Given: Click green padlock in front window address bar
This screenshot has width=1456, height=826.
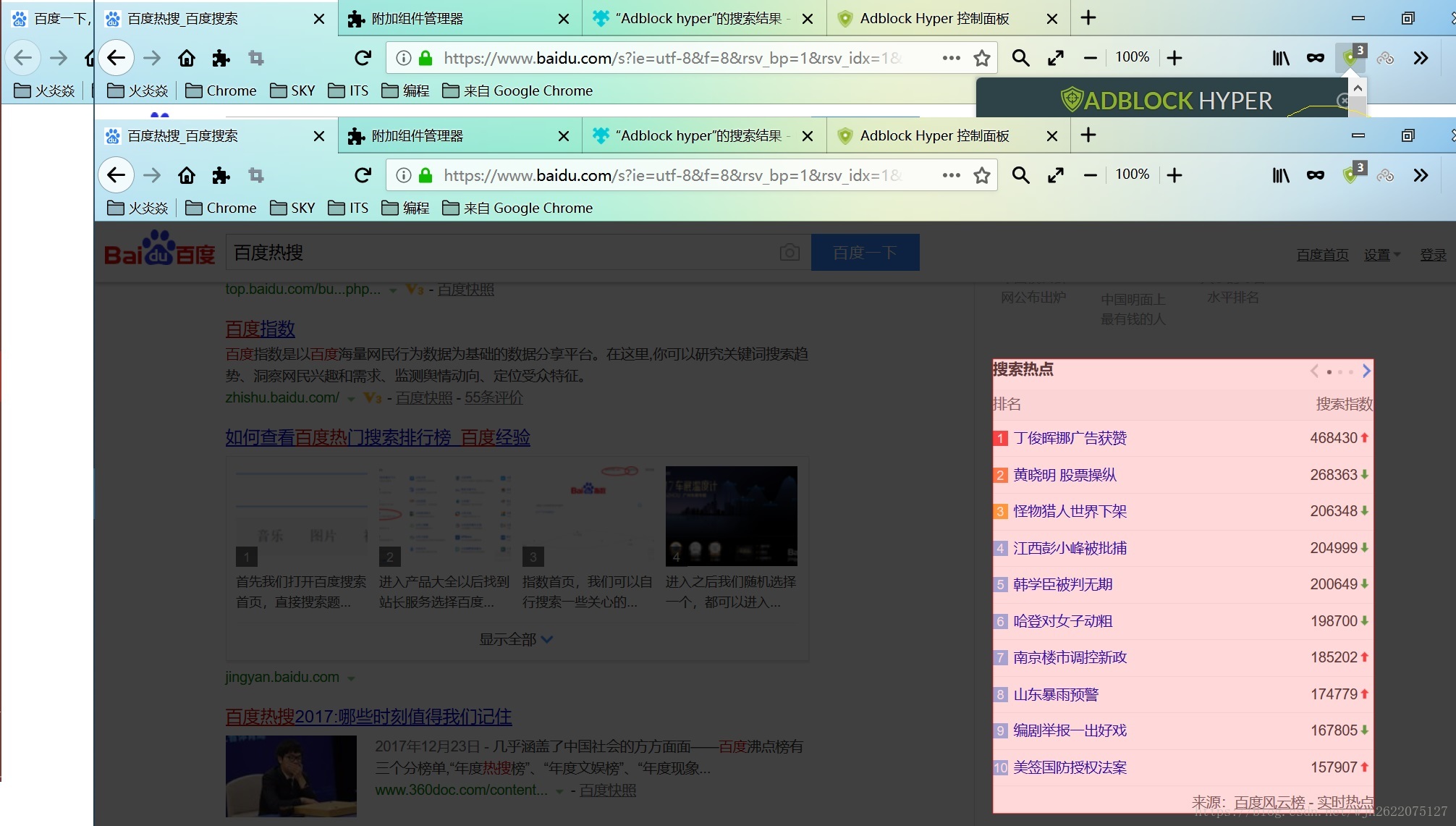Looking at the screenshot, I should [x=426, y=175].
